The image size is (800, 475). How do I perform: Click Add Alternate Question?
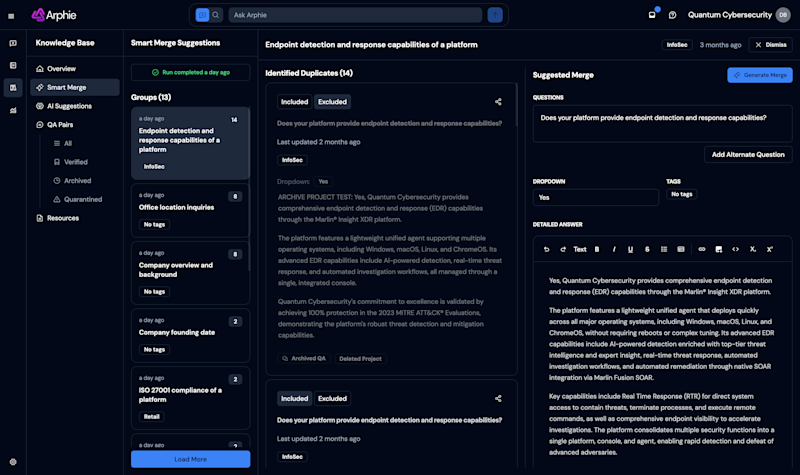748,155
